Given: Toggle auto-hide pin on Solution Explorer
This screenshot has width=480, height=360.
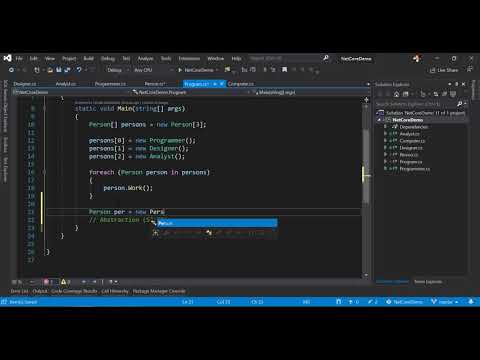Looking at the screenshot, I should [456, 84].
